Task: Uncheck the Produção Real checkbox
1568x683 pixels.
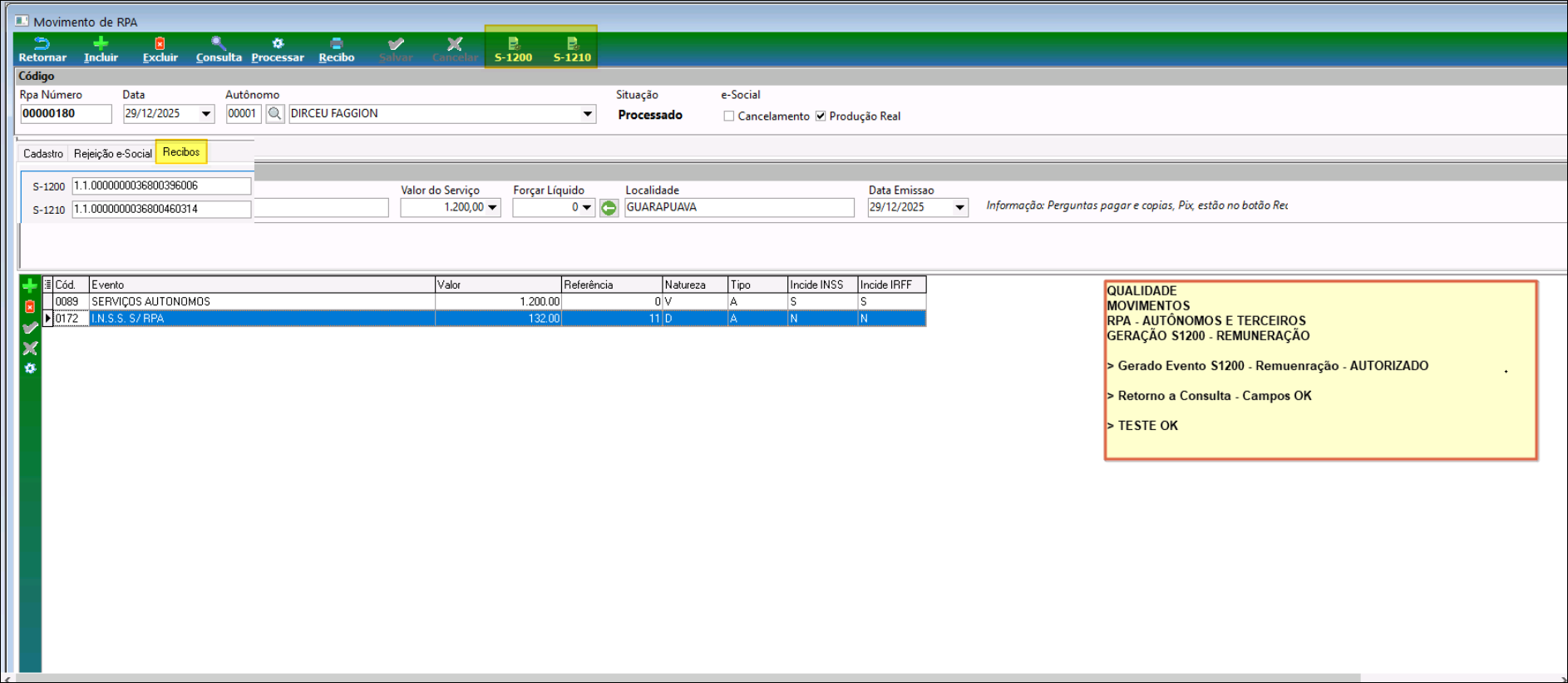Action: coord(821,116)
